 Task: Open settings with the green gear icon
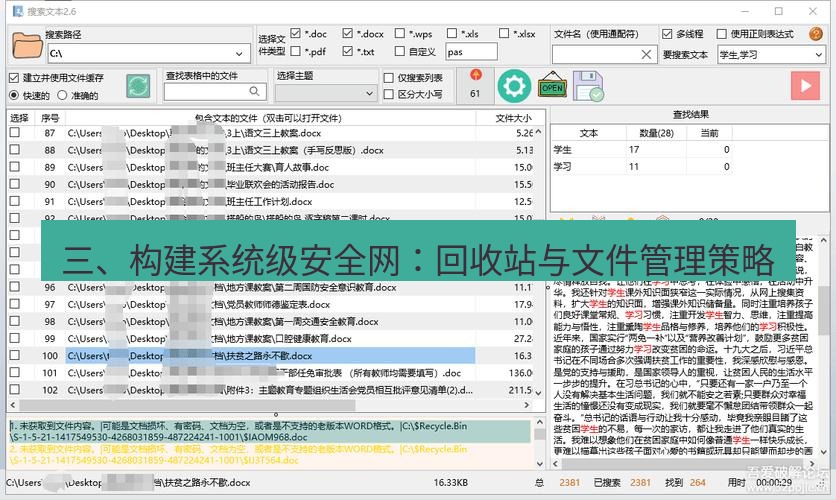point(514,86)
